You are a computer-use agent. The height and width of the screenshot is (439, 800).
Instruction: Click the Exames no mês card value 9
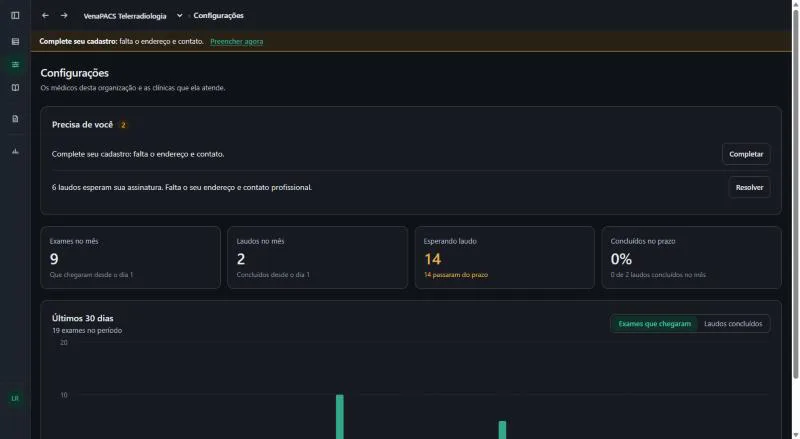point(54,259)
